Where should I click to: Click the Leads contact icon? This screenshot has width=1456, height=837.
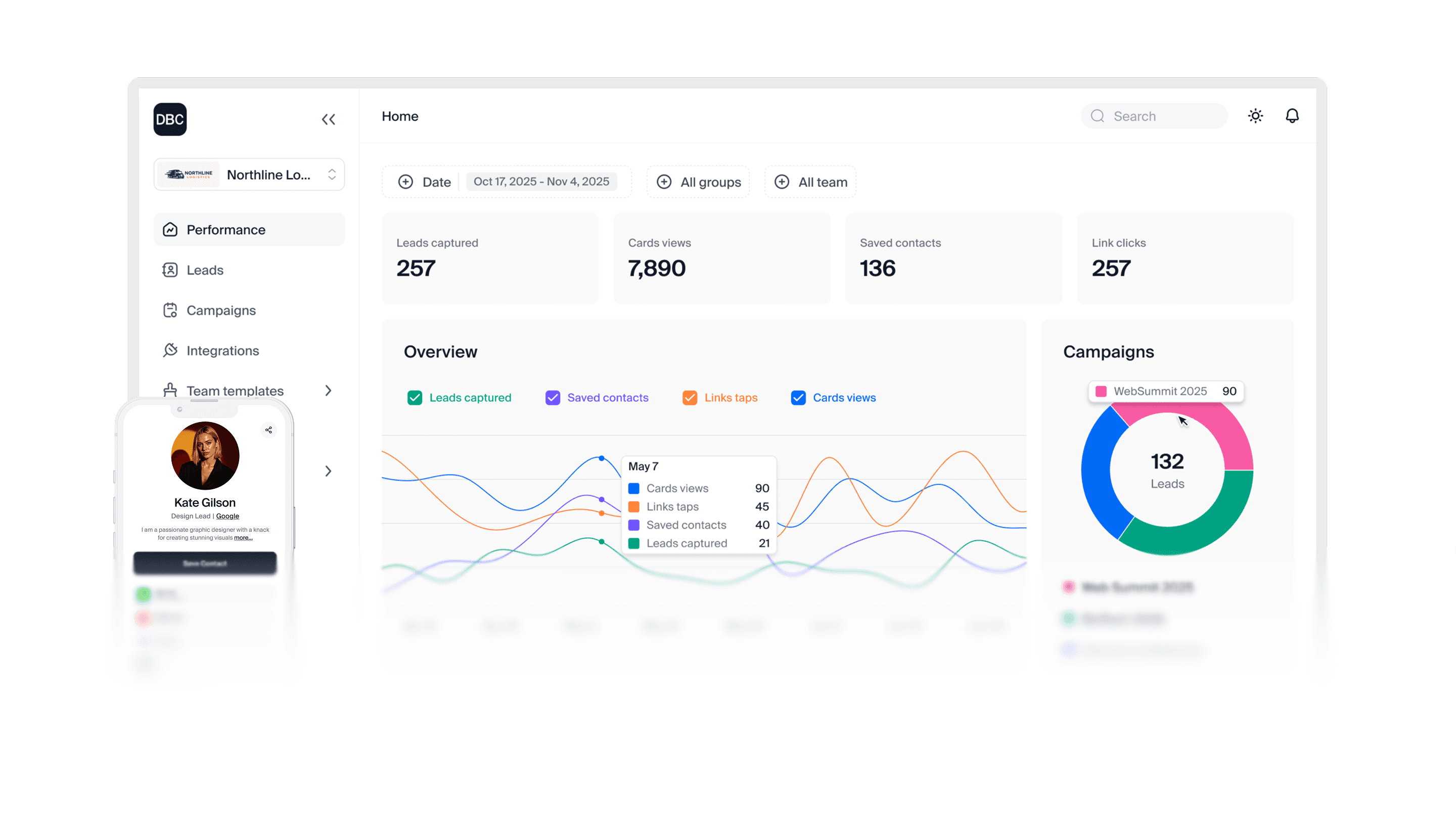pyautogui.click(x=170, y=269)
